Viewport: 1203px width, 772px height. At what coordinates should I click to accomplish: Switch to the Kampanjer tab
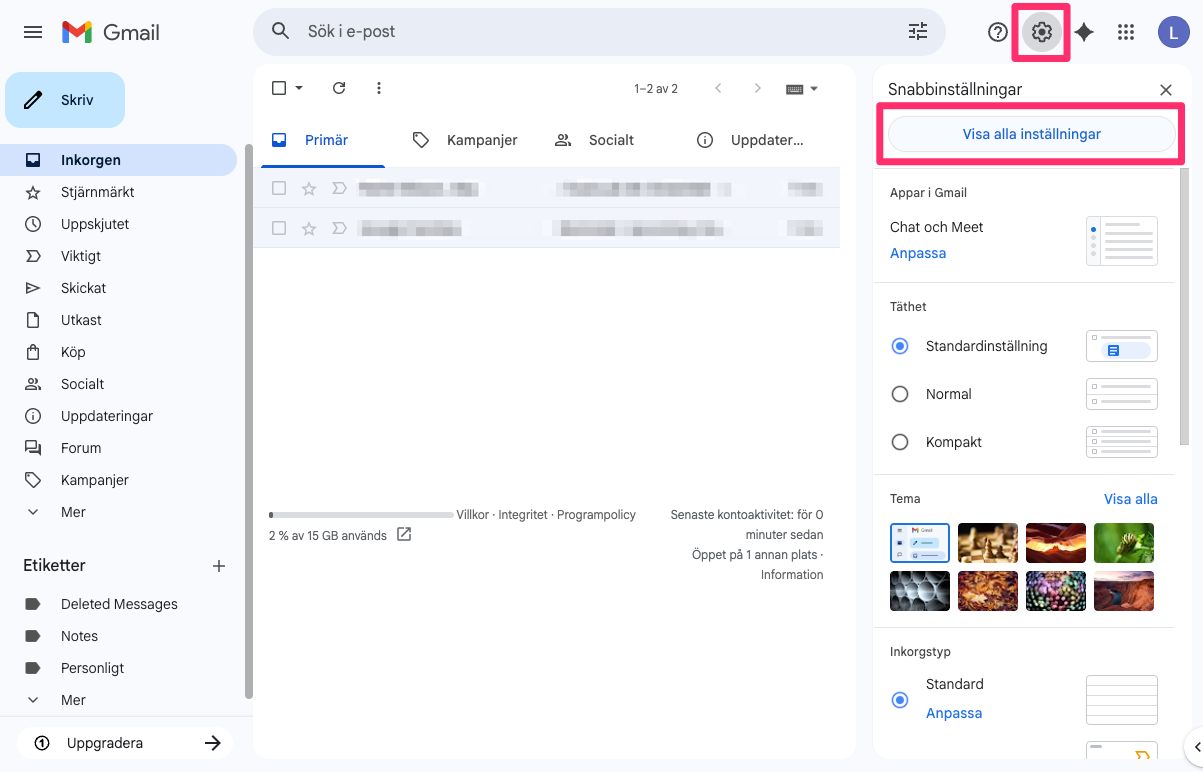pos(466,140)
